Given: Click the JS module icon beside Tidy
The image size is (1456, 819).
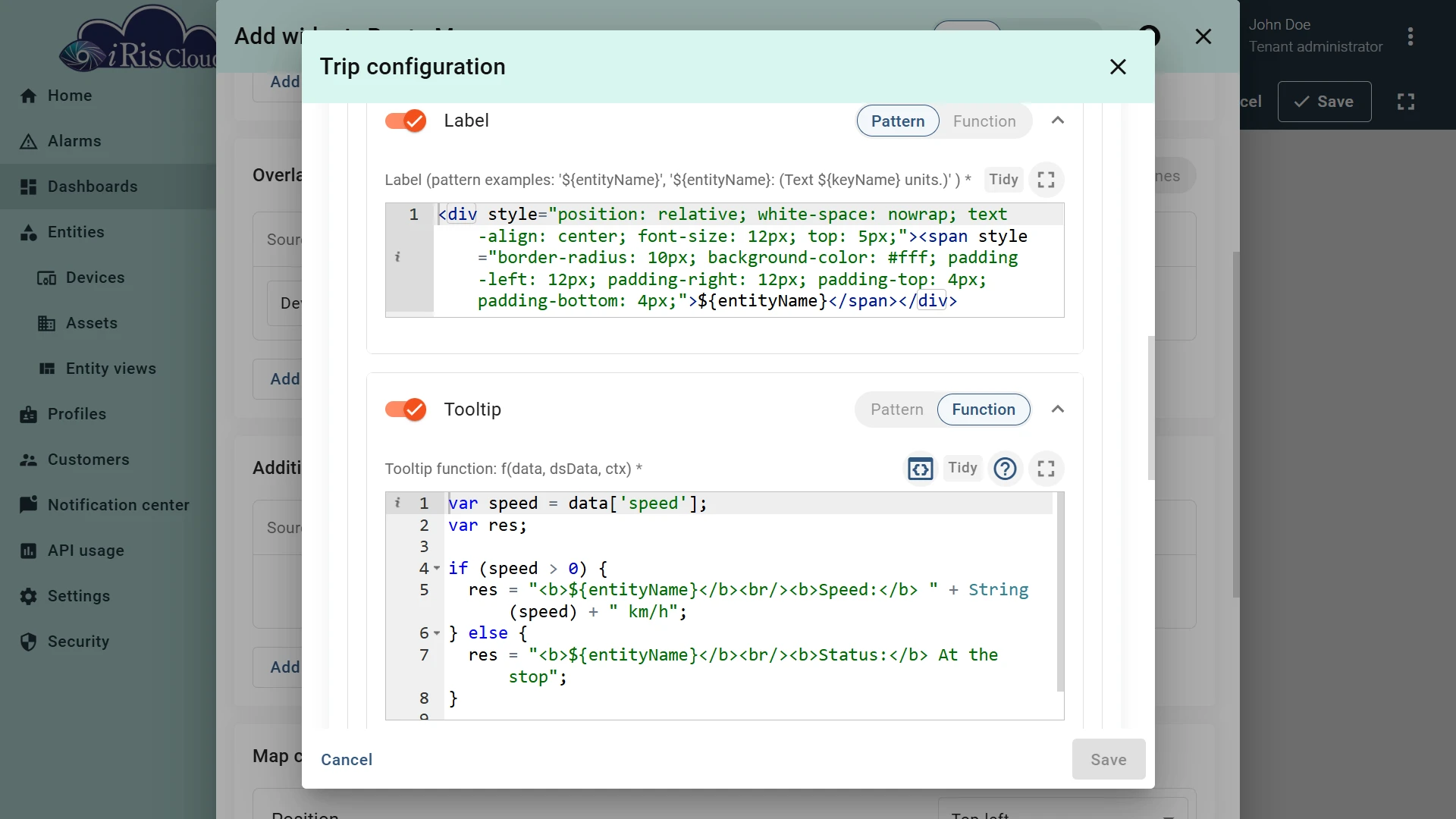Looking at the screenshot, I should coord(920,469).
